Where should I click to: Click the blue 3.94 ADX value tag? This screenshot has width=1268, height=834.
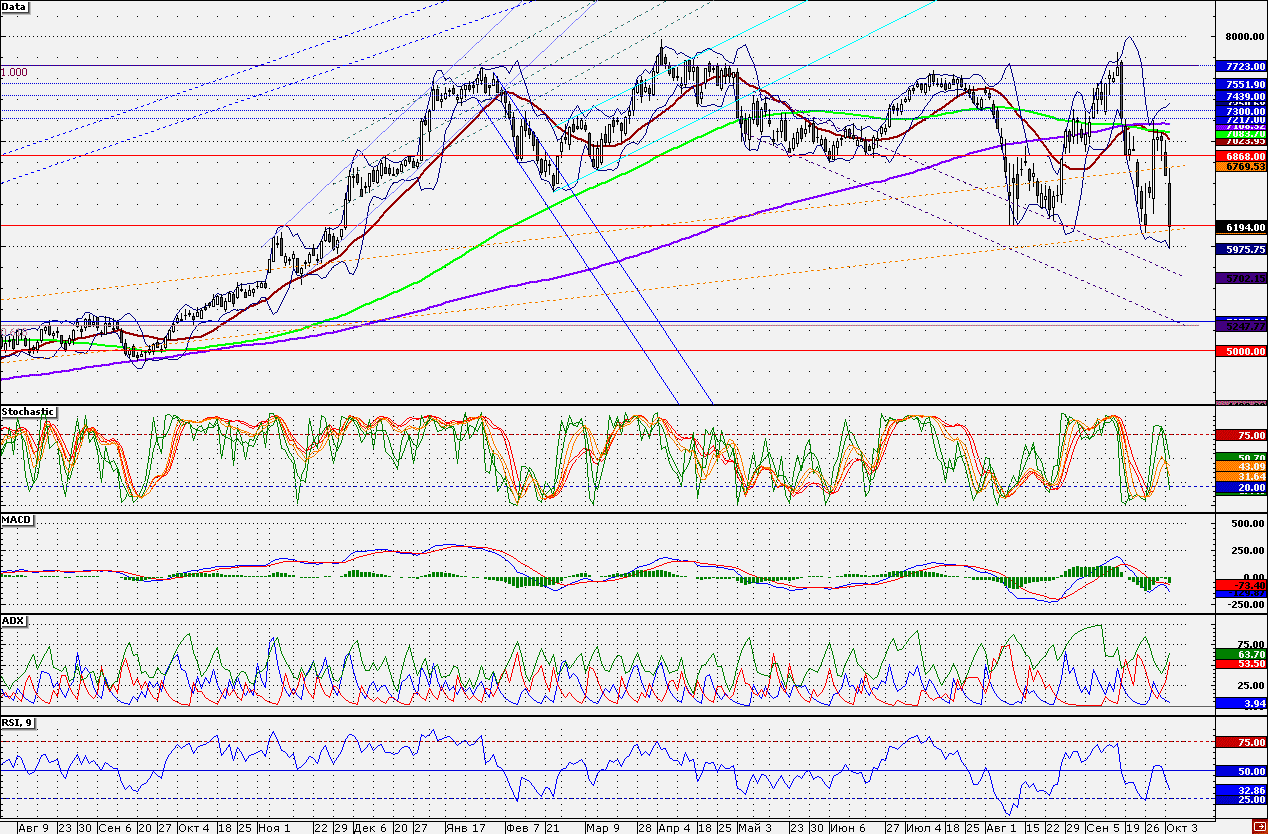click(x=1241, y=703)
